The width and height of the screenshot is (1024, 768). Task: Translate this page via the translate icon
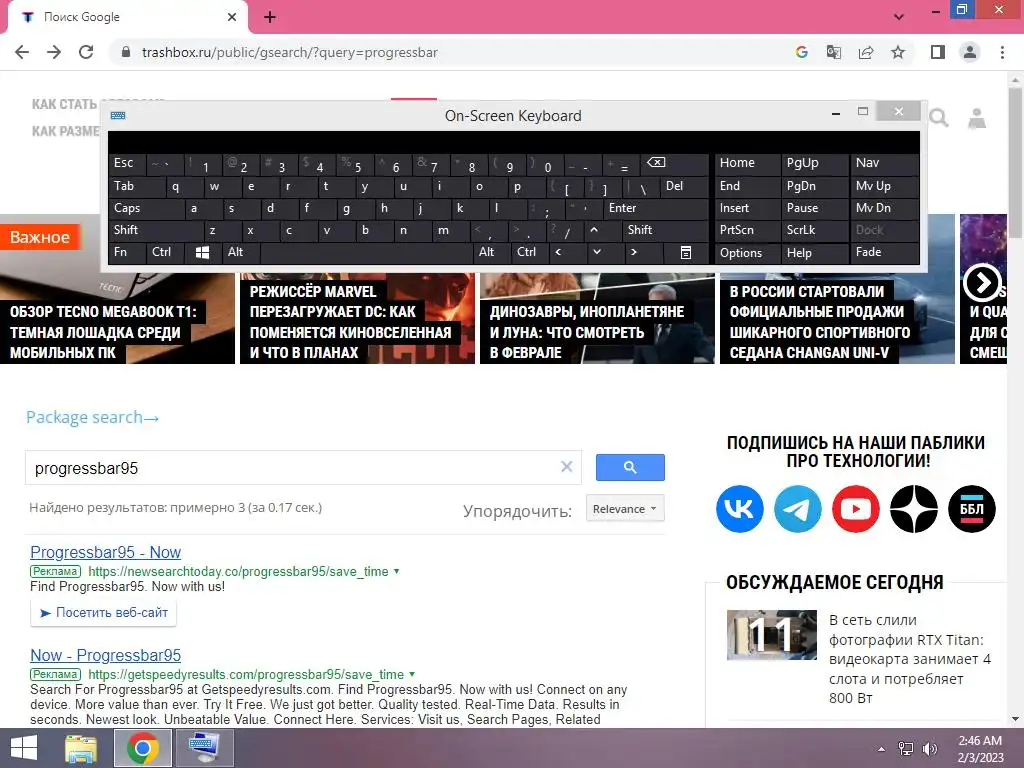[x=833, y=52]
